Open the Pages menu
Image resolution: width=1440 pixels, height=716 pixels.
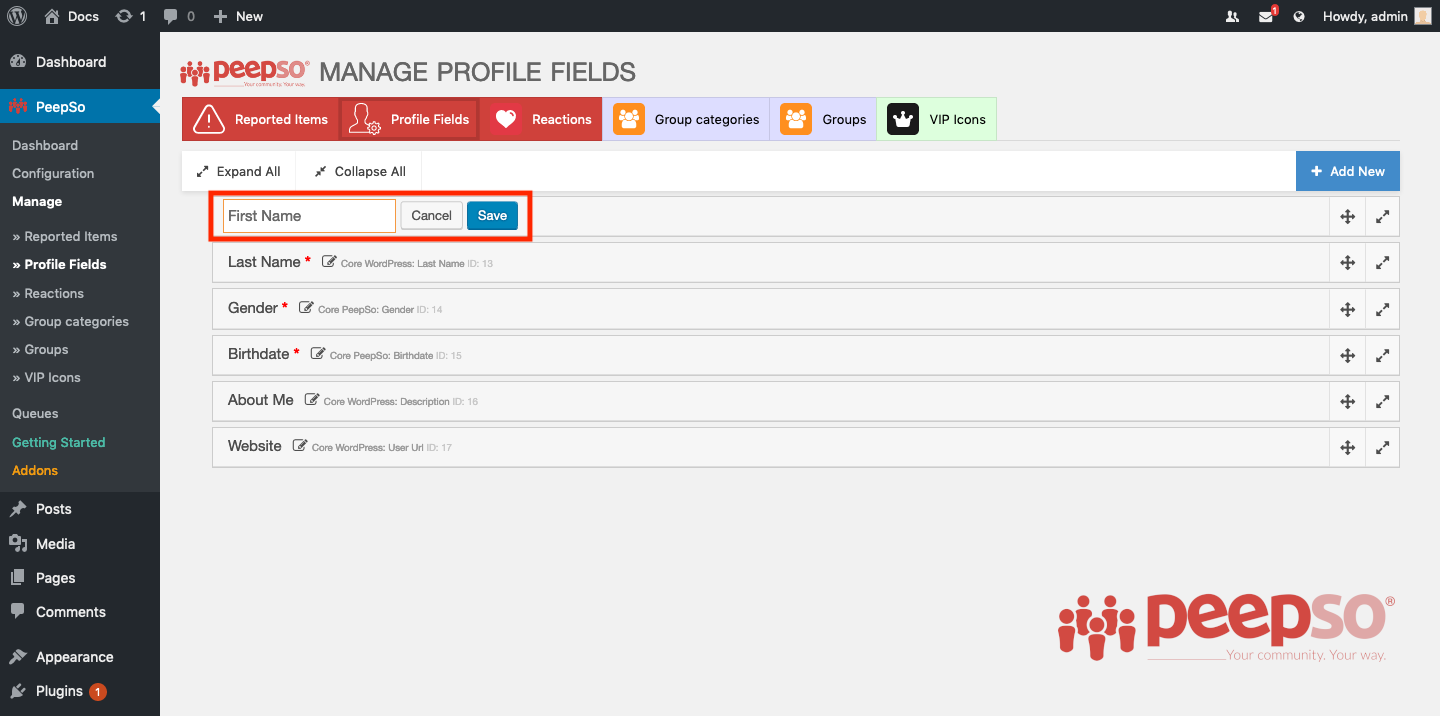[x=80, y=578]
